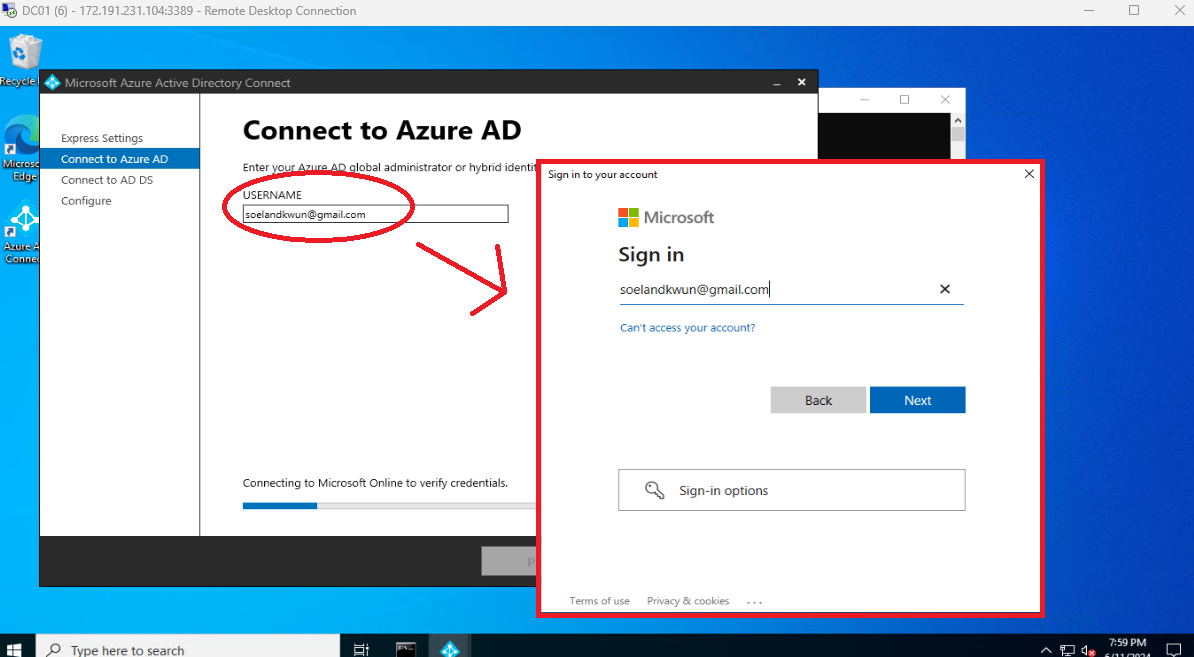Click the Microsoft logo in sign-in dialog
The image size is (1194, 657).
[666, 218]
